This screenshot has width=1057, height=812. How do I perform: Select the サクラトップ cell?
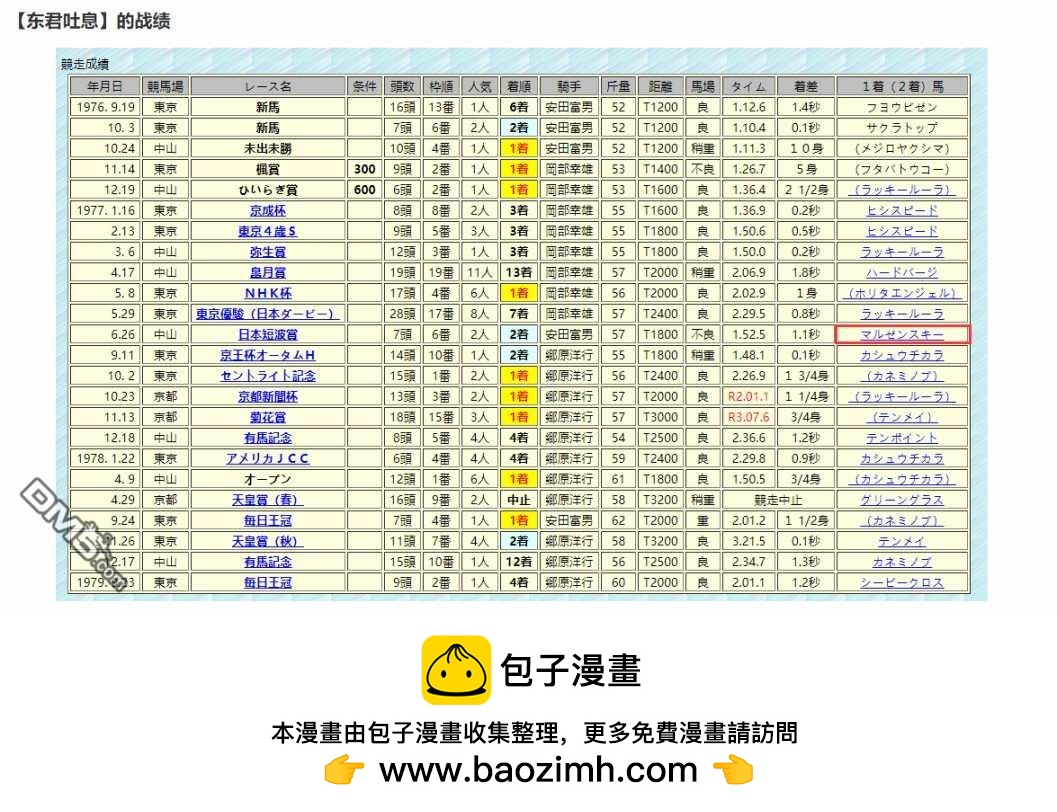902,127
